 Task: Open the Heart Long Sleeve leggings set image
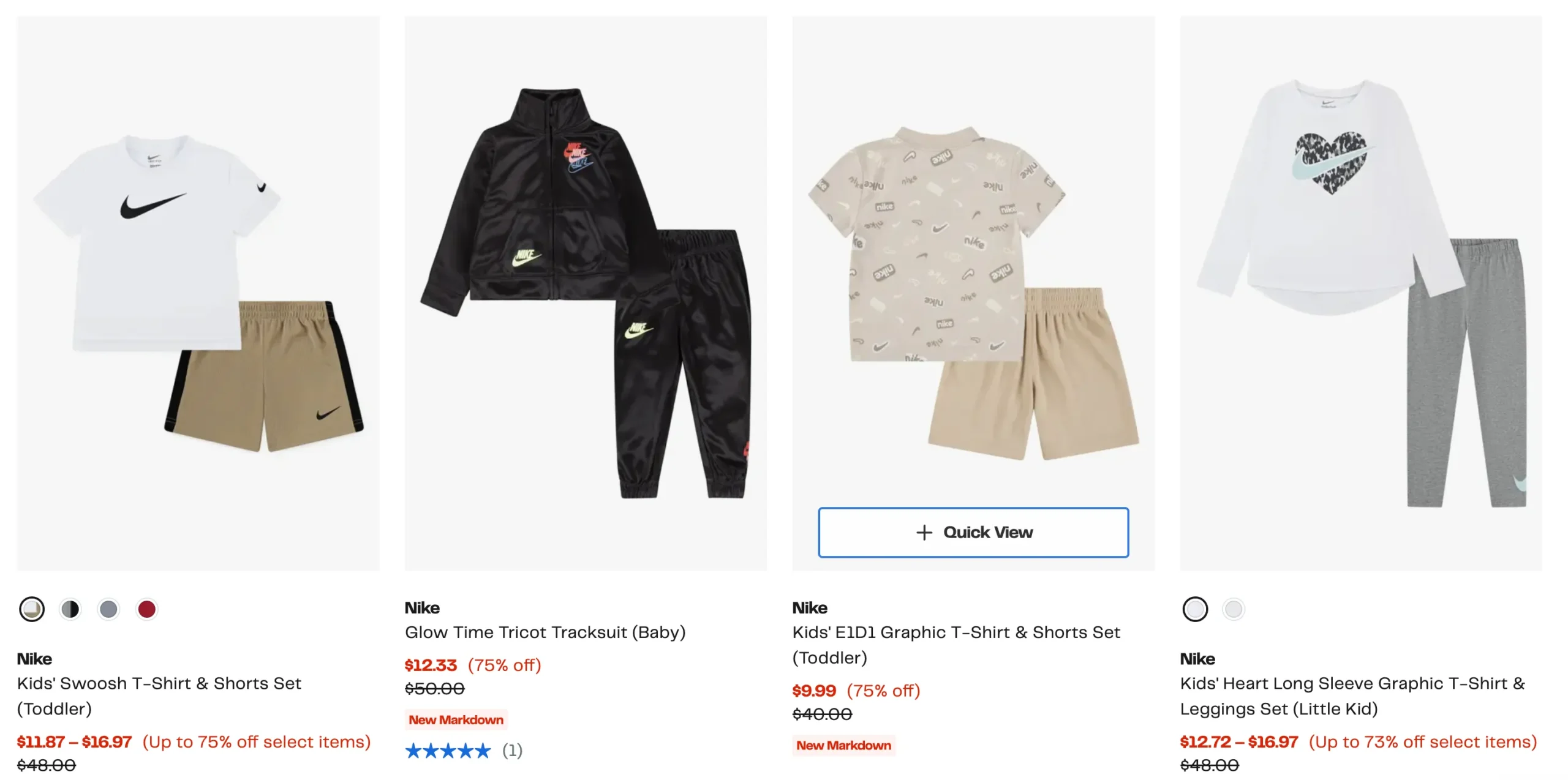coord(1361,293)
